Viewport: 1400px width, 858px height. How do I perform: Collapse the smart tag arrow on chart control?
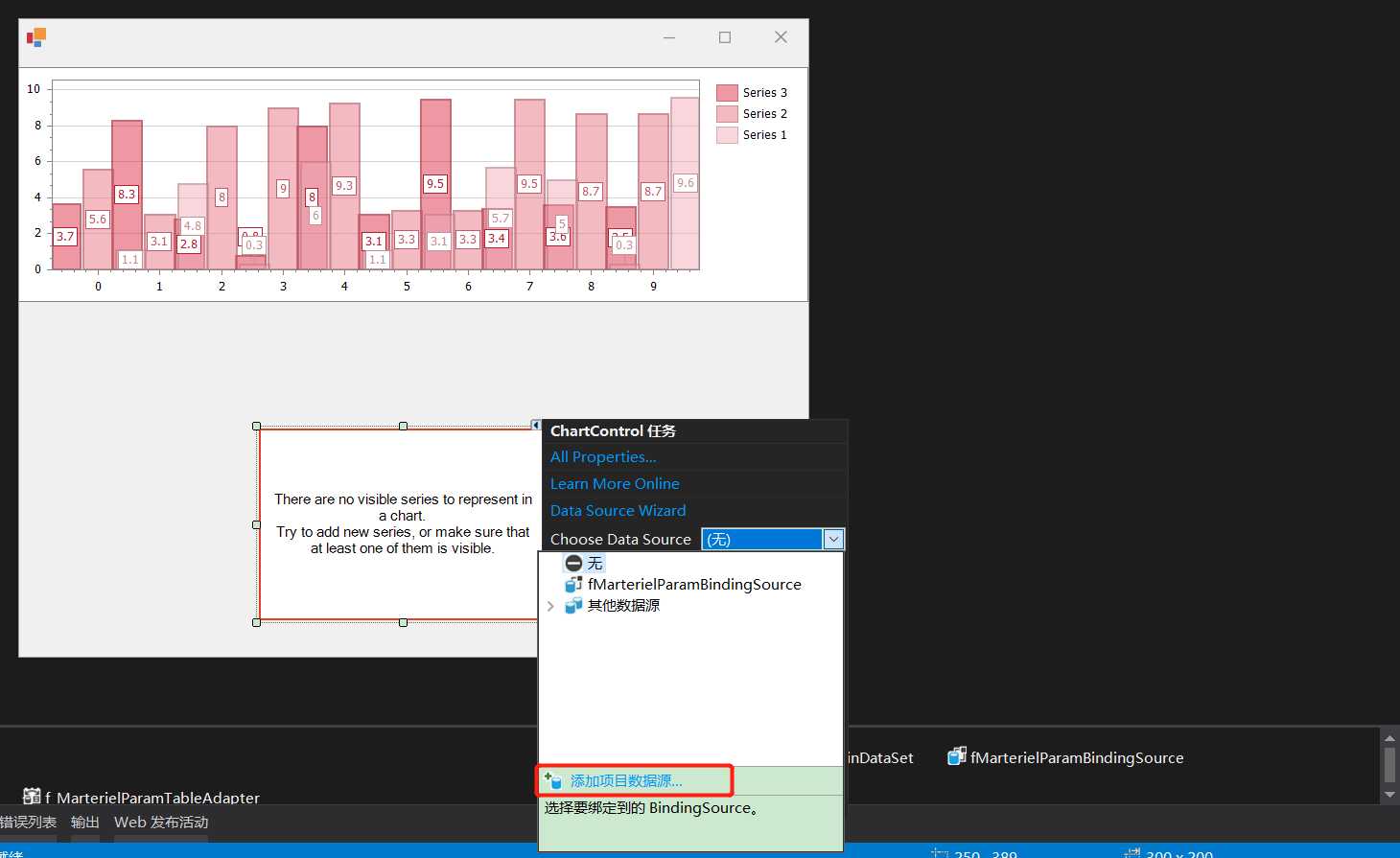tap(536, 425)
